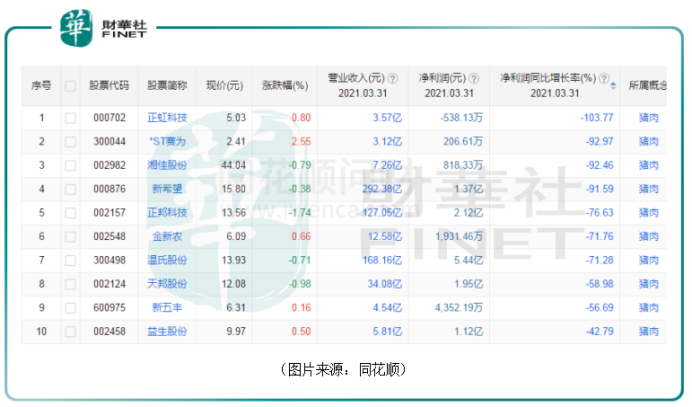The height and width of the screenshot is (407, 692).
Task: Open 猪肉 concept link in row 000702
Action: 648,118
